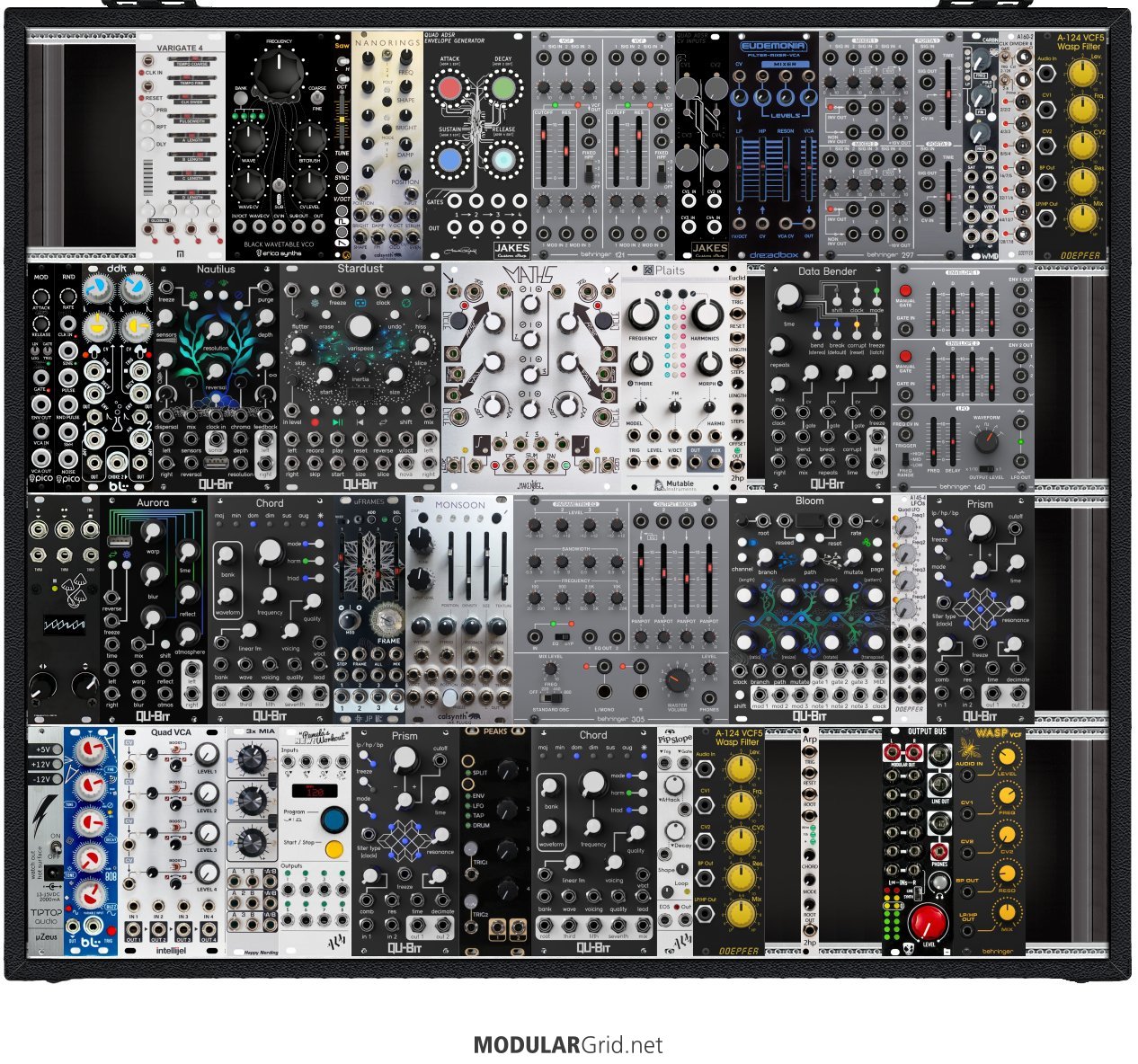Toggle the lp/hp/bp switch on bottom-row Prism

363,756
